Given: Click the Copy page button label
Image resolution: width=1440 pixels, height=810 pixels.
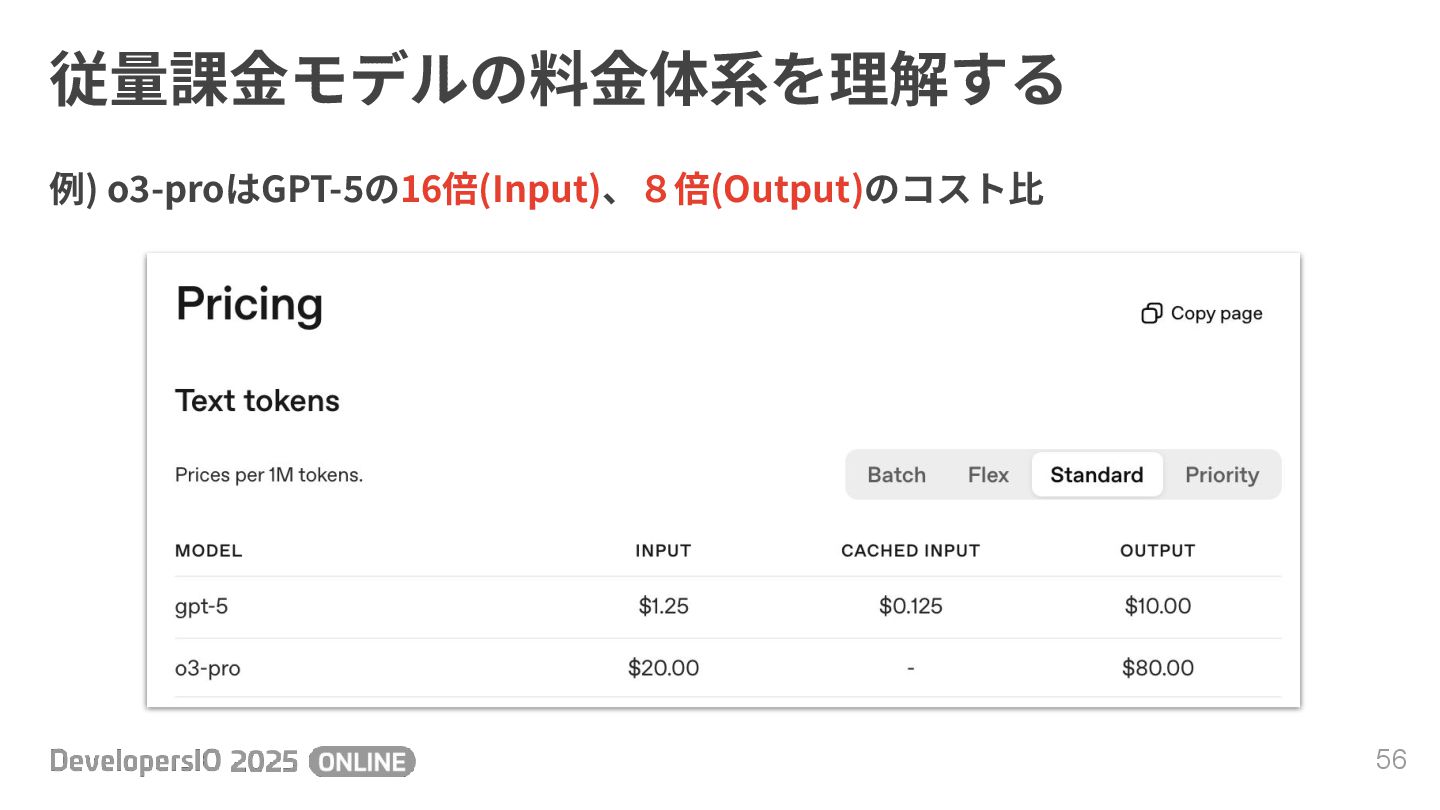Looking at the screenshot, I should coord(1216,314).
